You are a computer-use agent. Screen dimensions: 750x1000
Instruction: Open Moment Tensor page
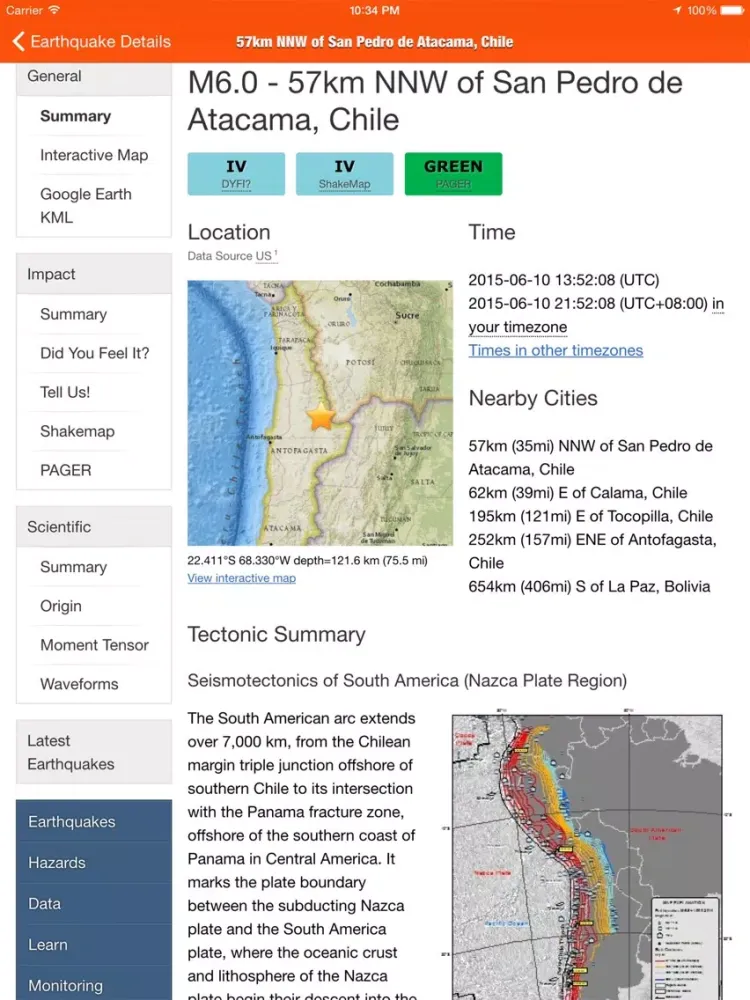point(94,645)
